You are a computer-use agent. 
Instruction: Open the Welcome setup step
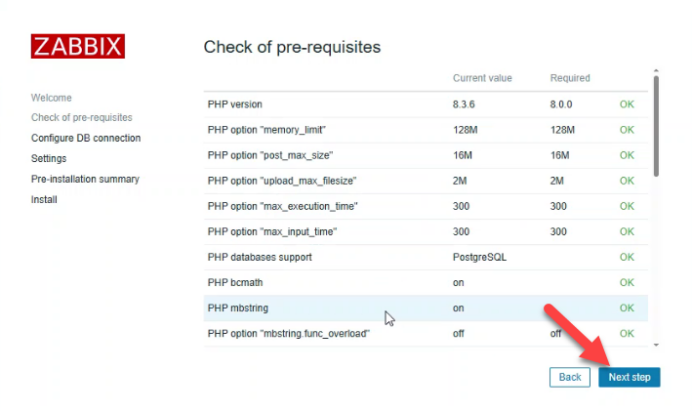coord(51,98)
